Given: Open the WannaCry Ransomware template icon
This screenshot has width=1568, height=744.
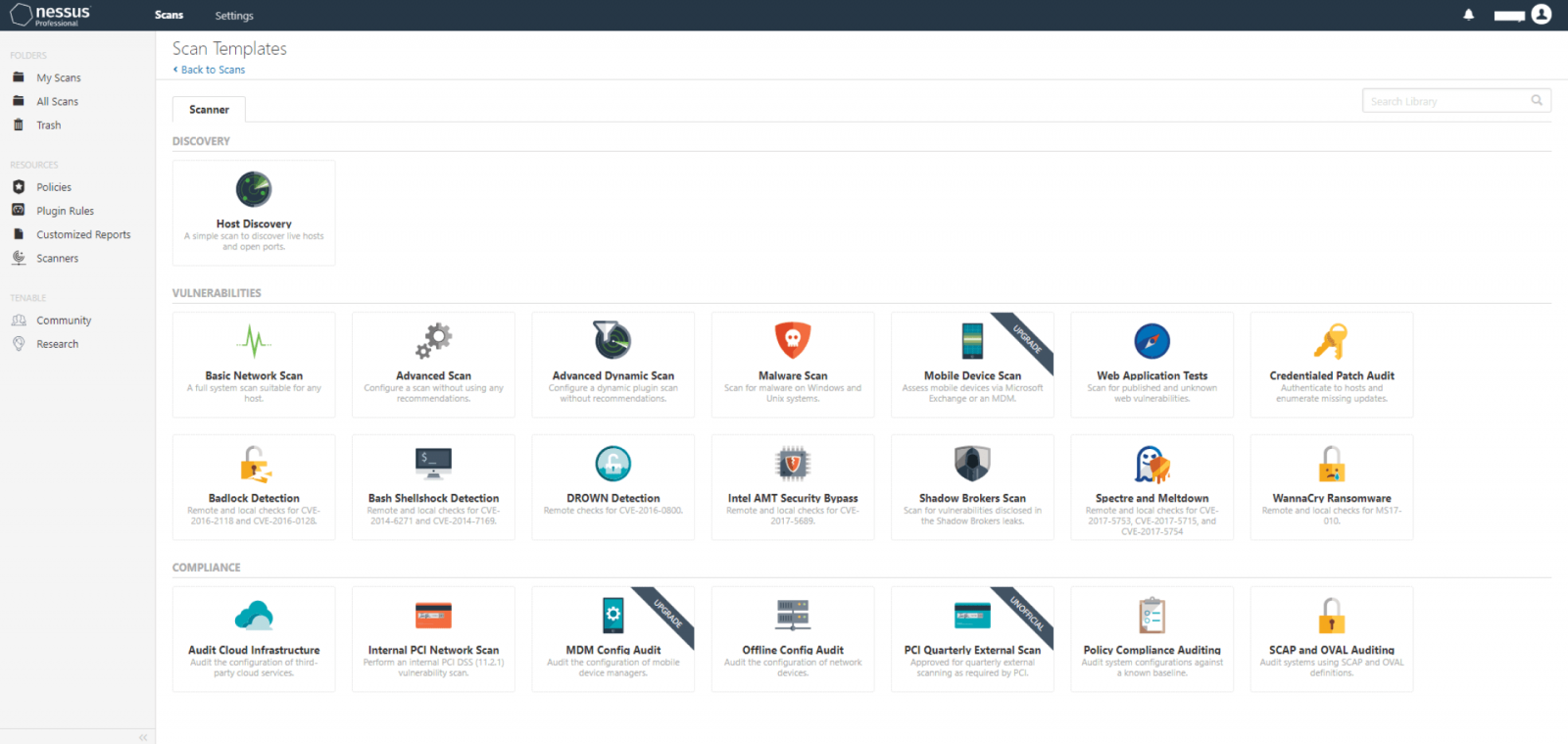Looking at the screenshot, I should 1331,464.
